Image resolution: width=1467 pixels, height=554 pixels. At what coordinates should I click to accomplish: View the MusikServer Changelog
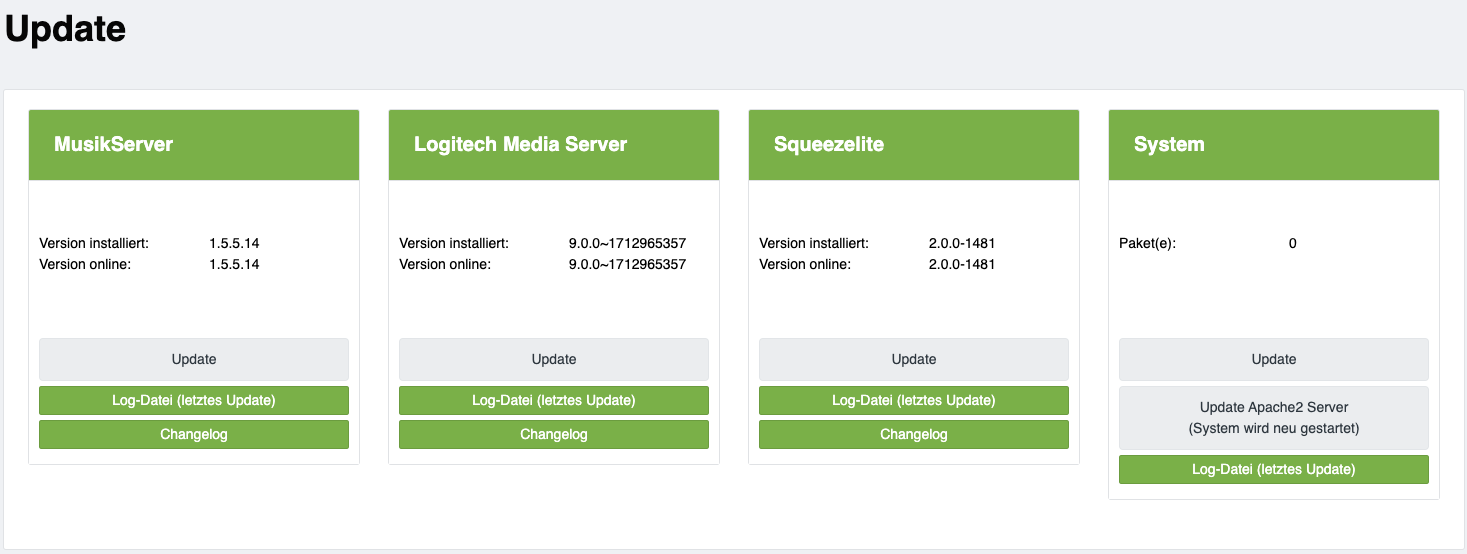pyautogui.click(x=194, y=434)
